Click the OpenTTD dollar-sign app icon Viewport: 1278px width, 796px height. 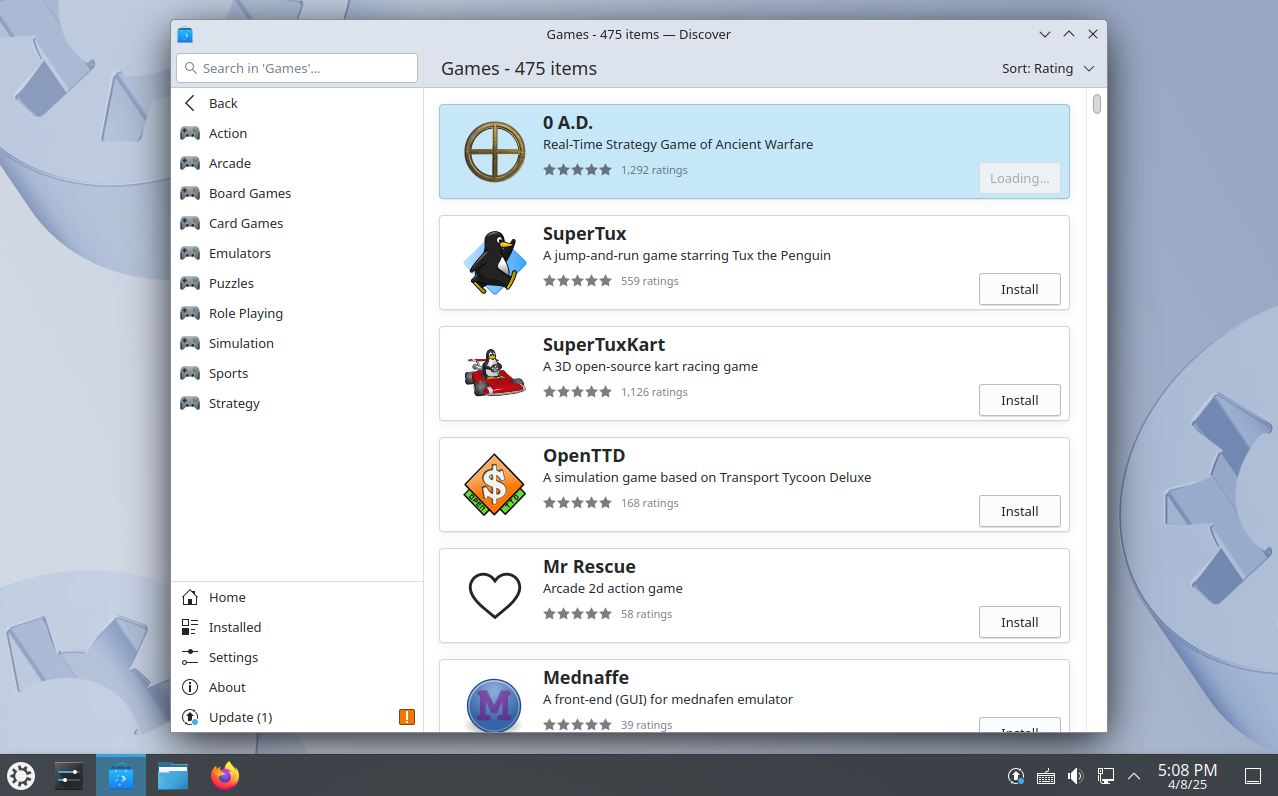click(x=494, y=484)
